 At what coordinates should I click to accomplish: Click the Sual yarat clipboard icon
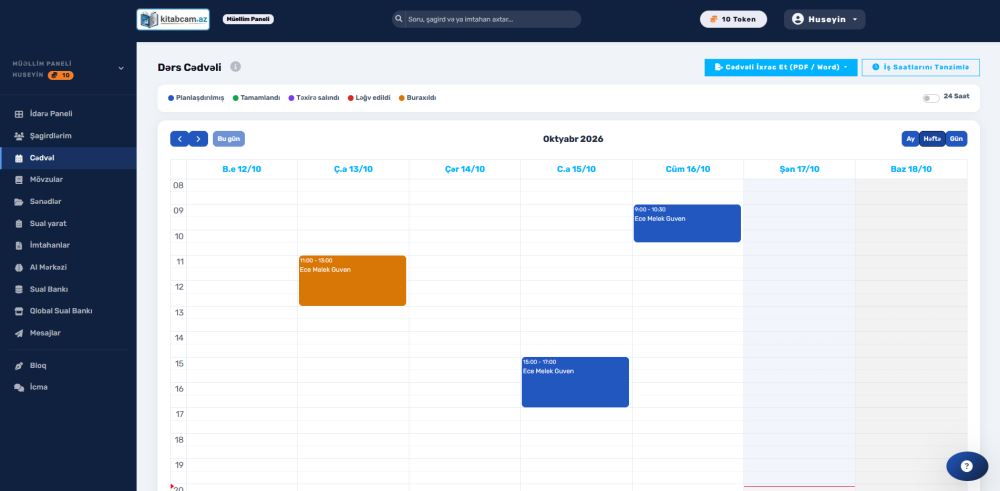[18, 223]
